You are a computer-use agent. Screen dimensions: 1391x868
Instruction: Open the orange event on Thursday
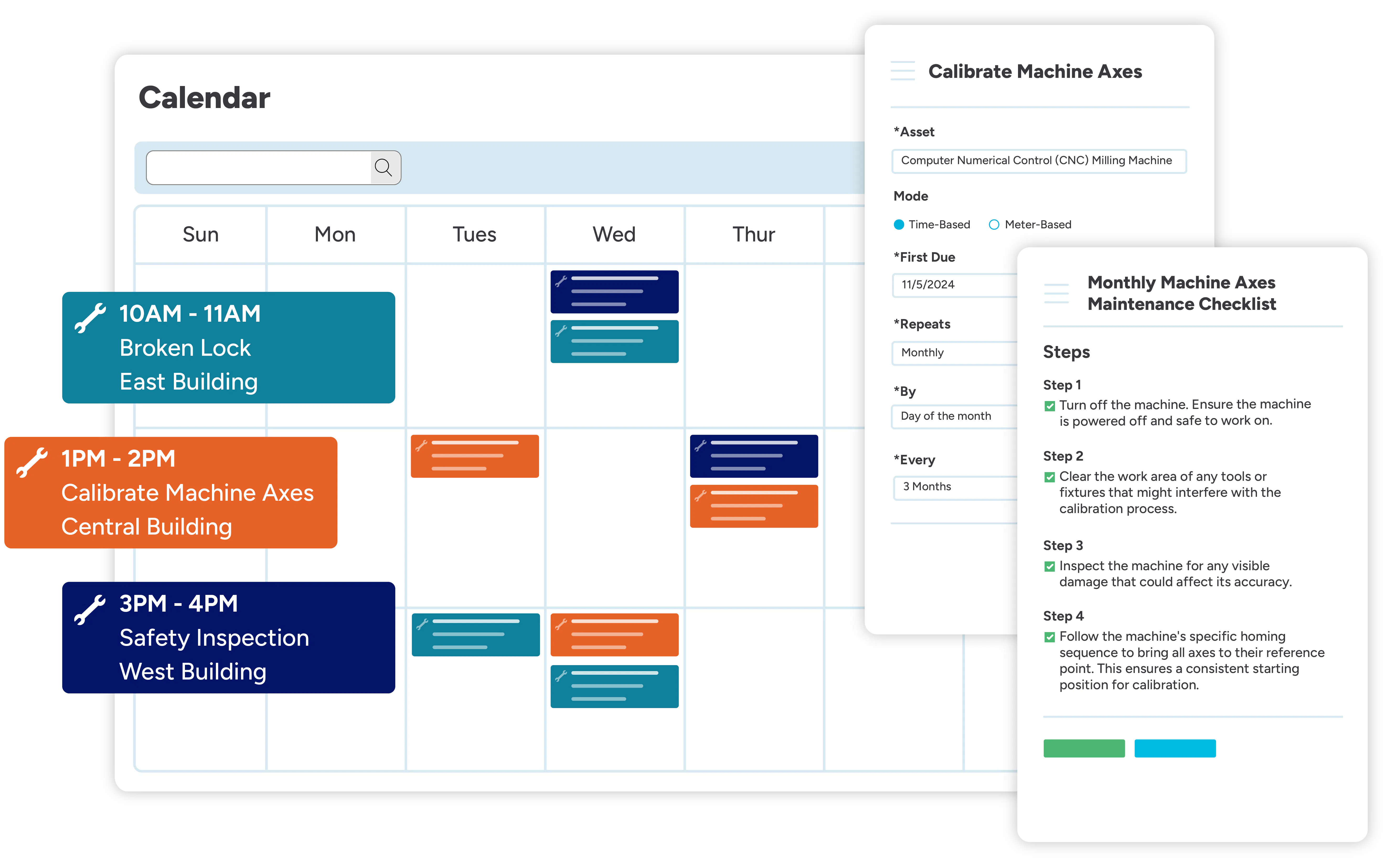coord(754,506)
